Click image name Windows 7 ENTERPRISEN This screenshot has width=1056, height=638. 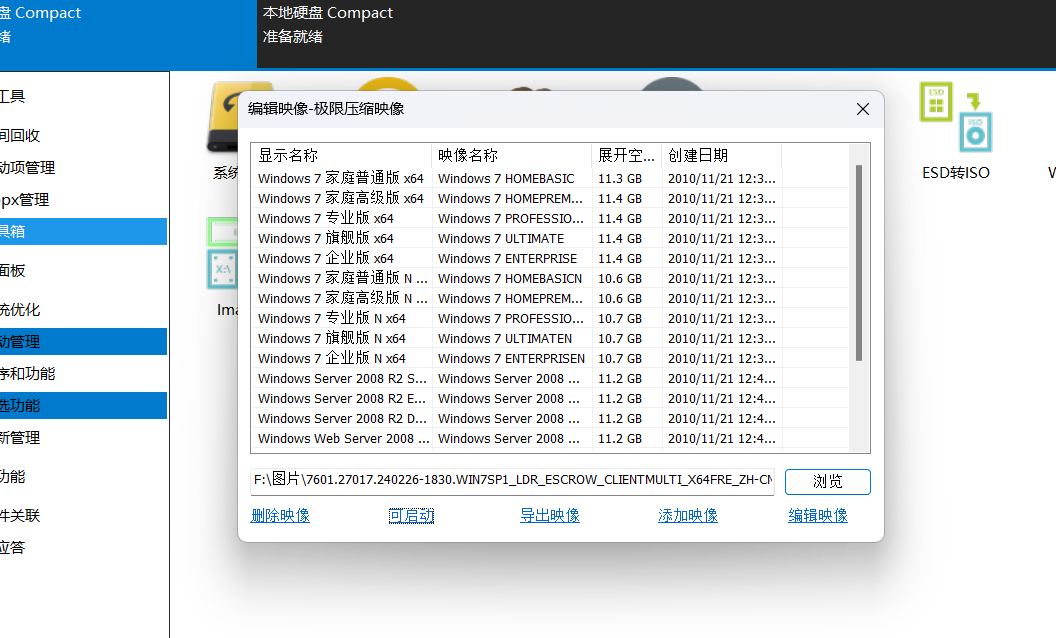point(511,358)
